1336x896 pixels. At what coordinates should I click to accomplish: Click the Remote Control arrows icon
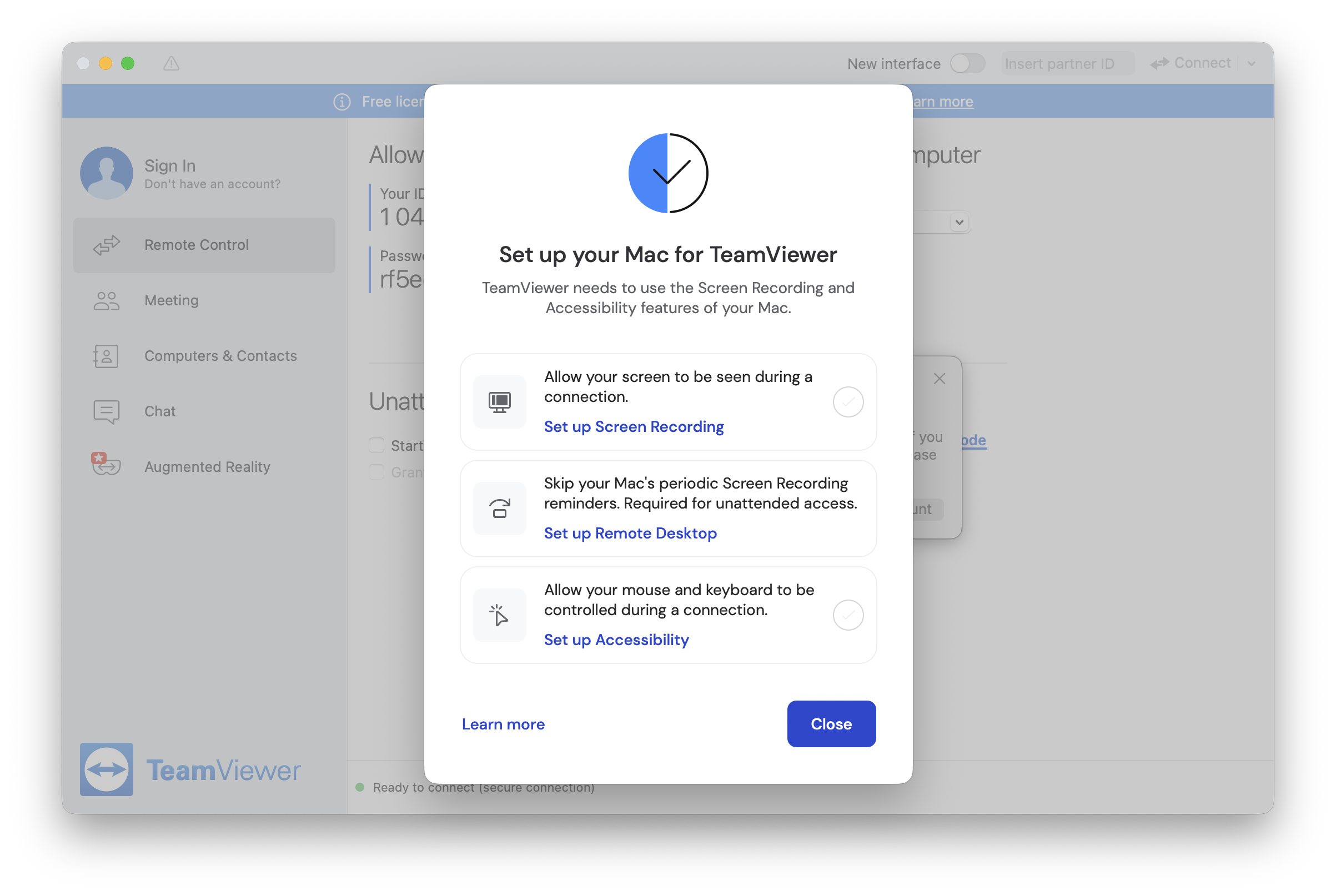[106, 245]
